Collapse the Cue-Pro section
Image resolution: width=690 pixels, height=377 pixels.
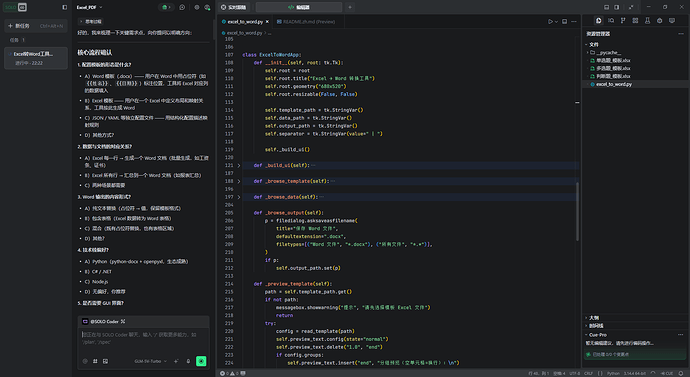coord(596,335)
